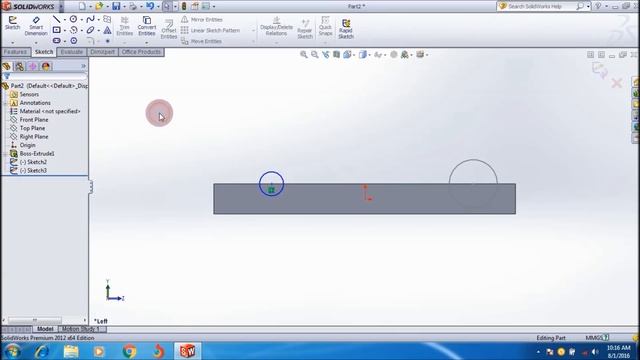Click the Offset Entities tool
Screen dimensions: 640x360
pyautogui.click(x=168, y=29)
